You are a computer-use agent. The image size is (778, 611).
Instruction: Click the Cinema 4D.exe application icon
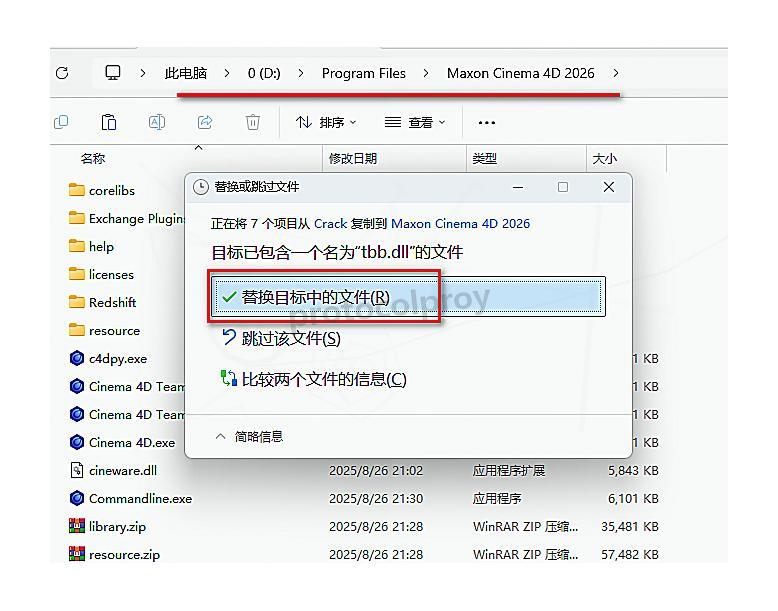pyautogui.click(x=76, y=442)
